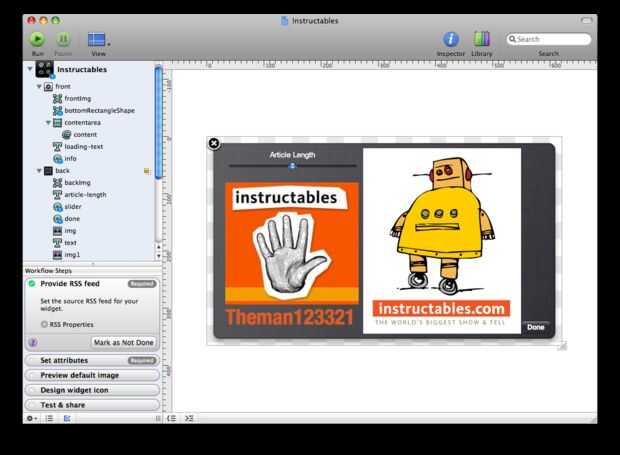
Task: Expand the Set attributes step
Action: tap(92, 361)
